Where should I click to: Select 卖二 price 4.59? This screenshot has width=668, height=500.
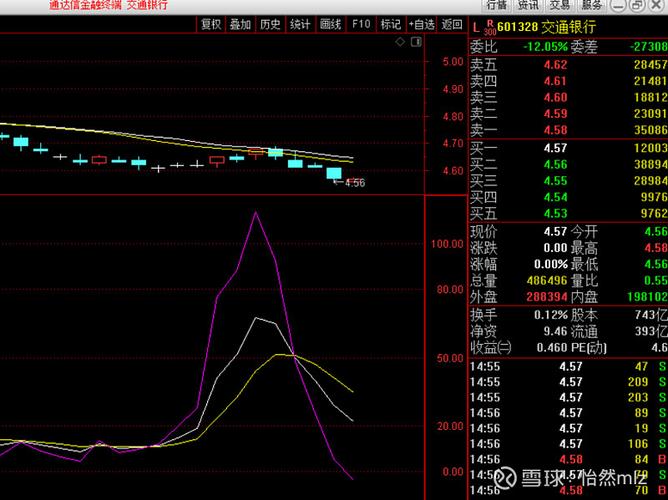[555, 114]
